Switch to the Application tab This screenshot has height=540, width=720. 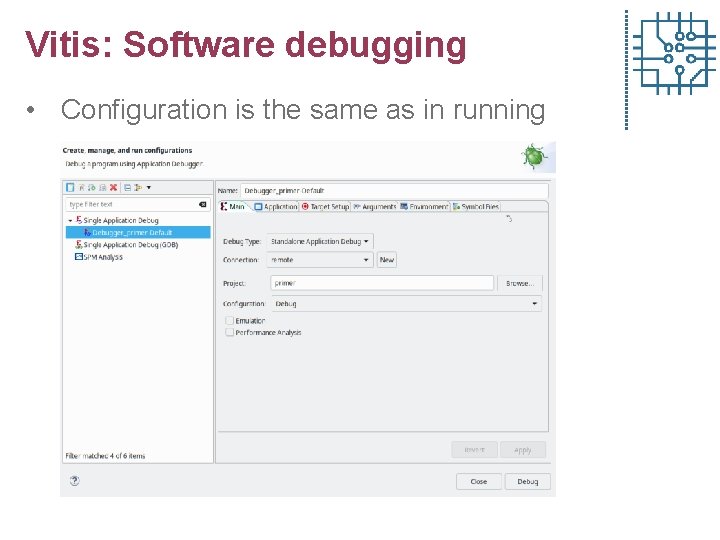tap(276, 207)
